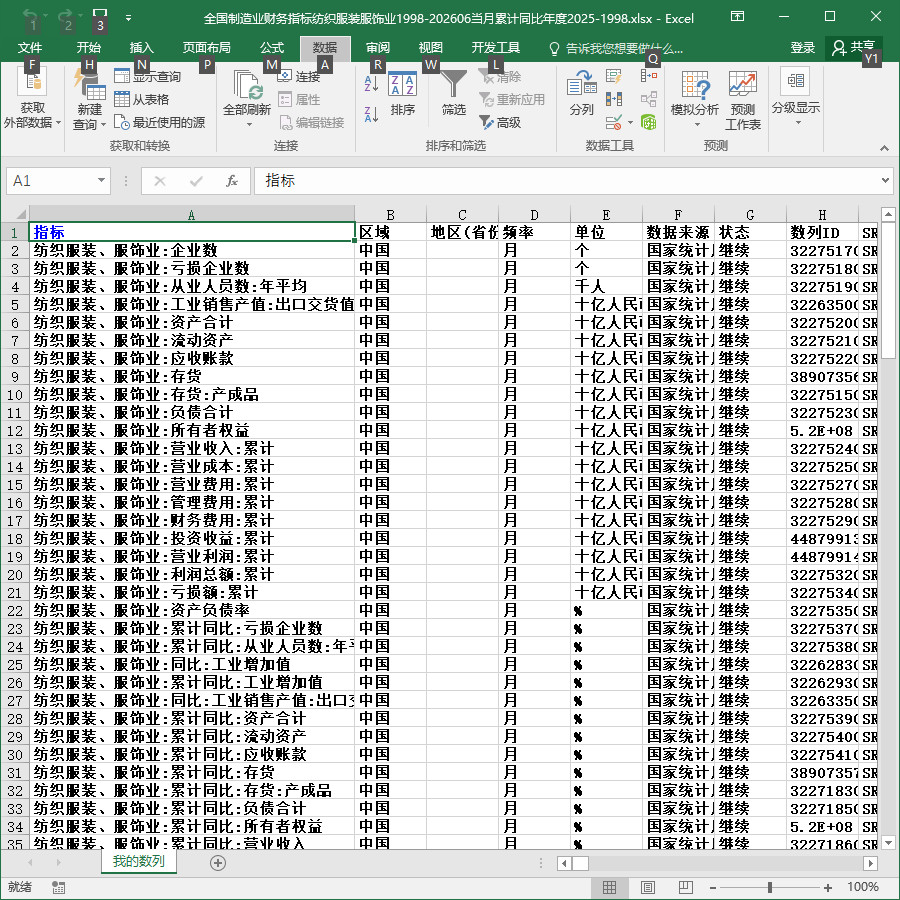
Task: Click 显示查询 show queries button
Action: pyautogui.click(x=148, y=76)
